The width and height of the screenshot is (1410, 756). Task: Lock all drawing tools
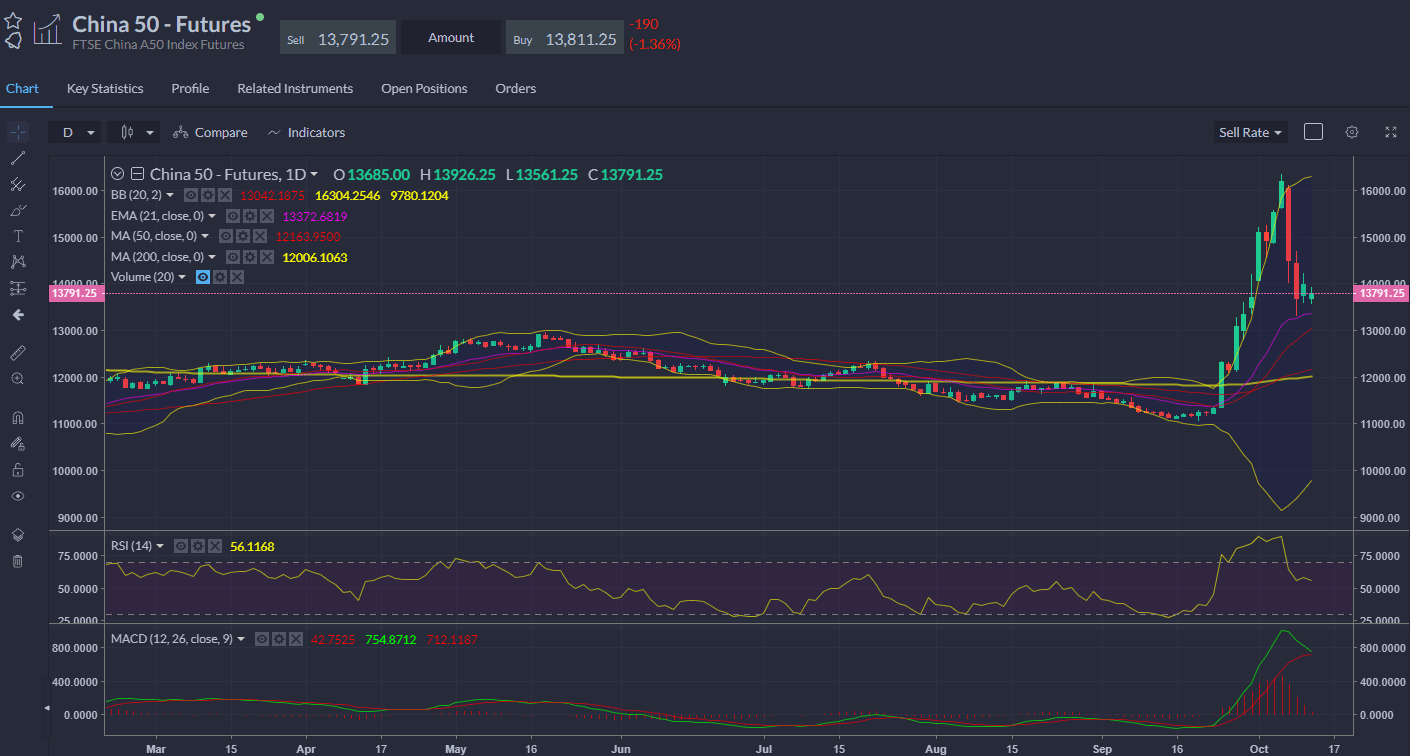pyautogui.click(x=17, y=470)
